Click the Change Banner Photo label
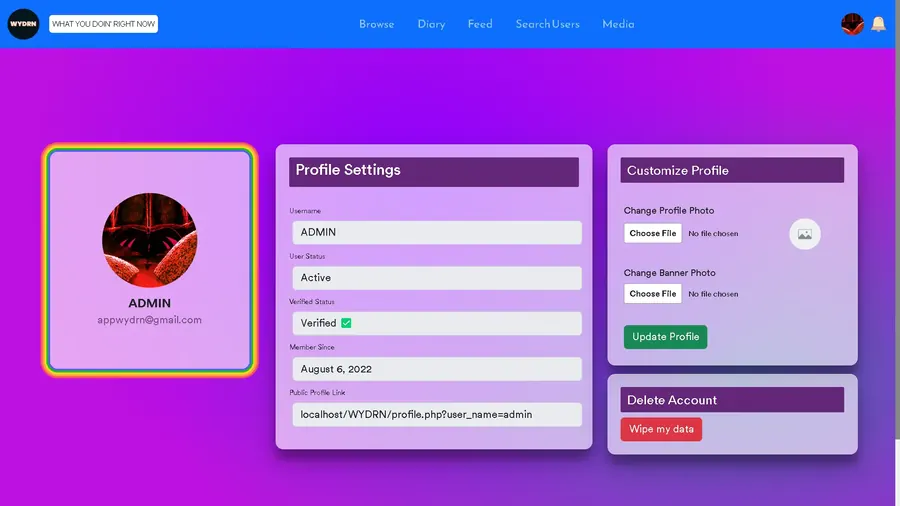900x506 pixels. (x=669, y=273)
